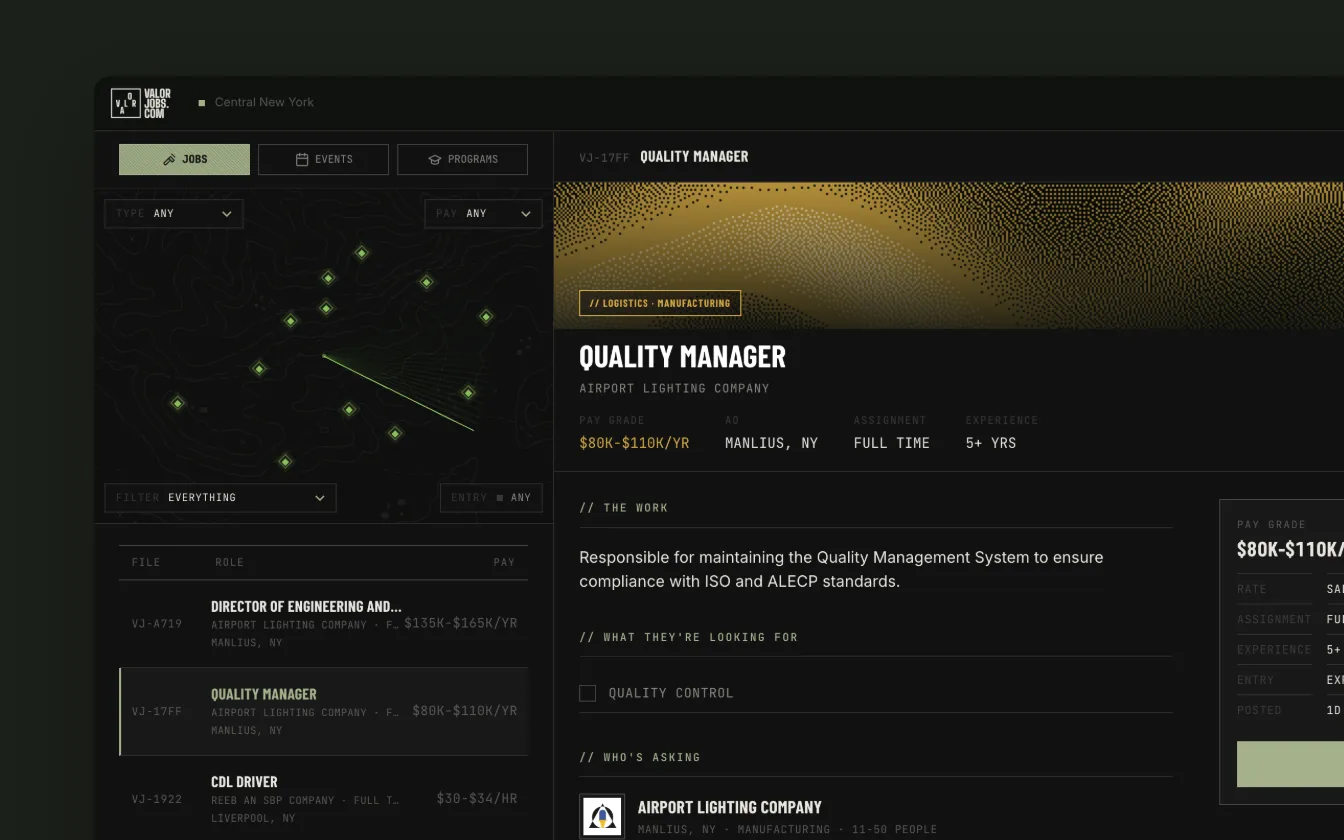Click the Airport Lighting Company logo thumbnail
Screen dimensions: 1344x840
[x=602, y=816]
